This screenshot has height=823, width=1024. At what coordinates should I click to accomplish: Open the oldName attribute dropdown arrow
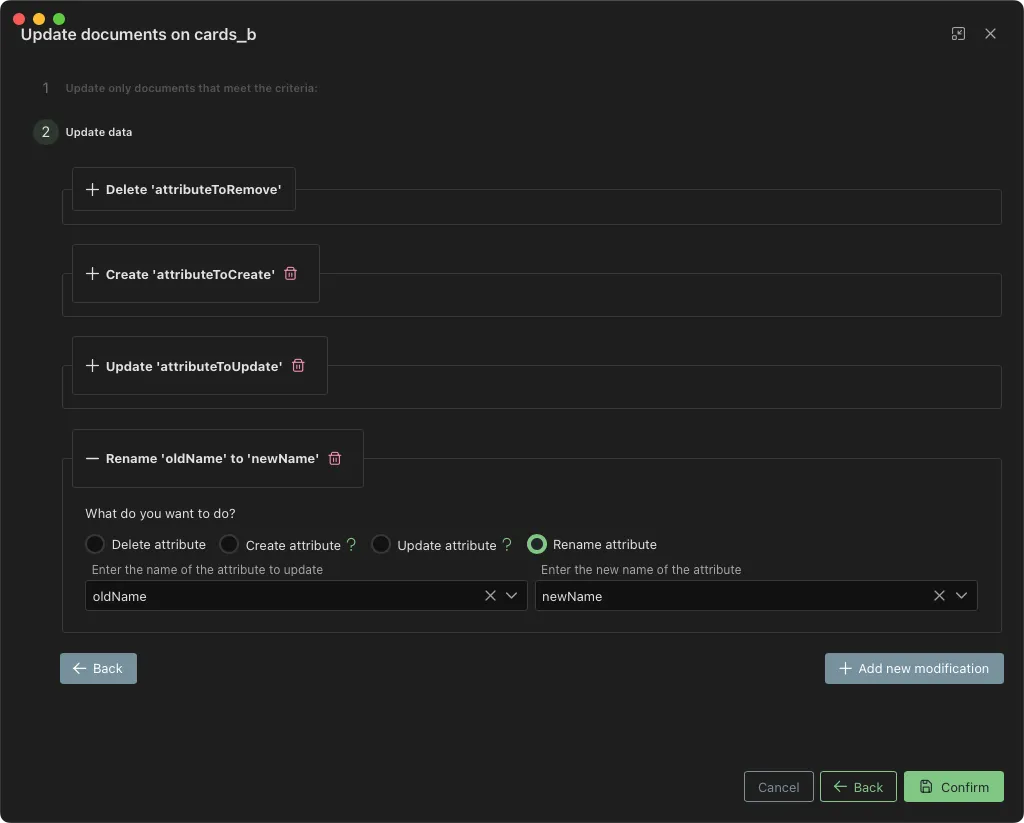pyautogui.click(x=512, y=596)
